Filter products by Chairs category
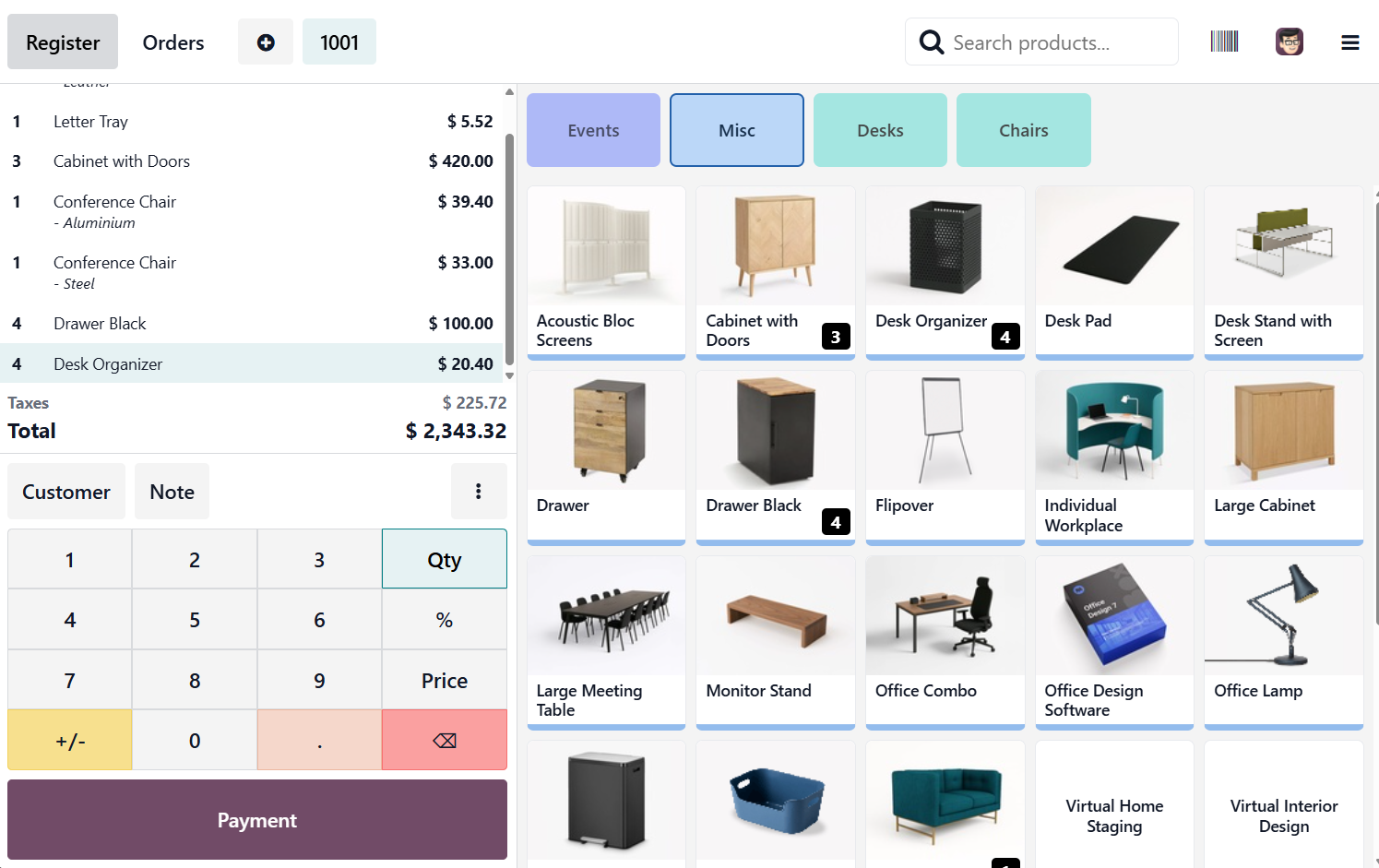This screenshot has height=868, width=1379. (x=1023, y=130)
